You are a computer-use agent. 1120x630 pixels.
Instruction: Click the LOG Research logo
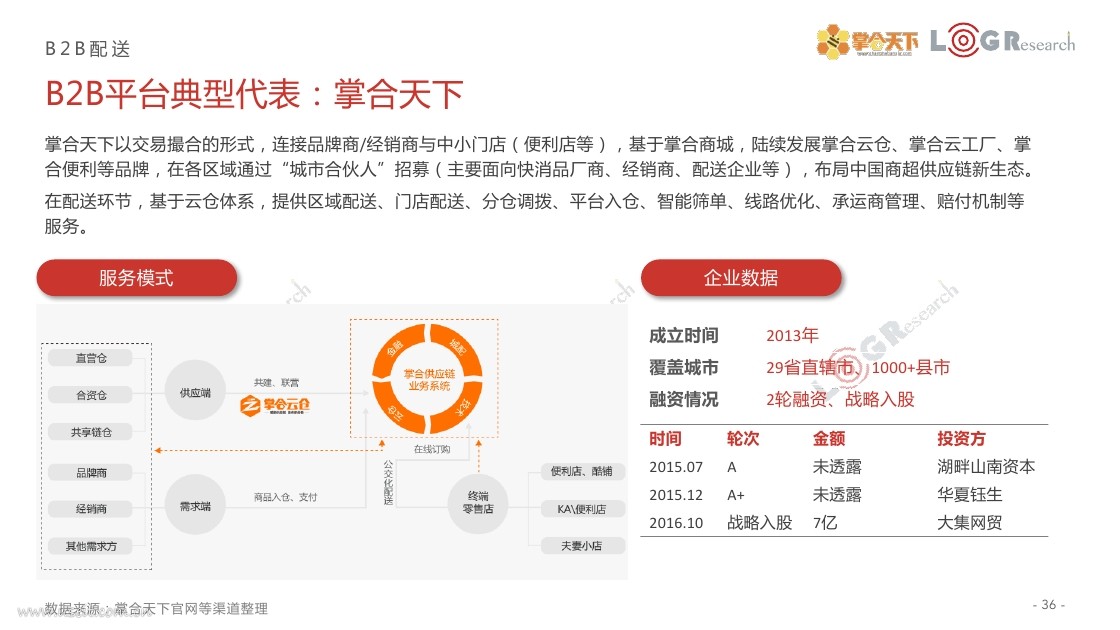click(x=1002, y=40)
